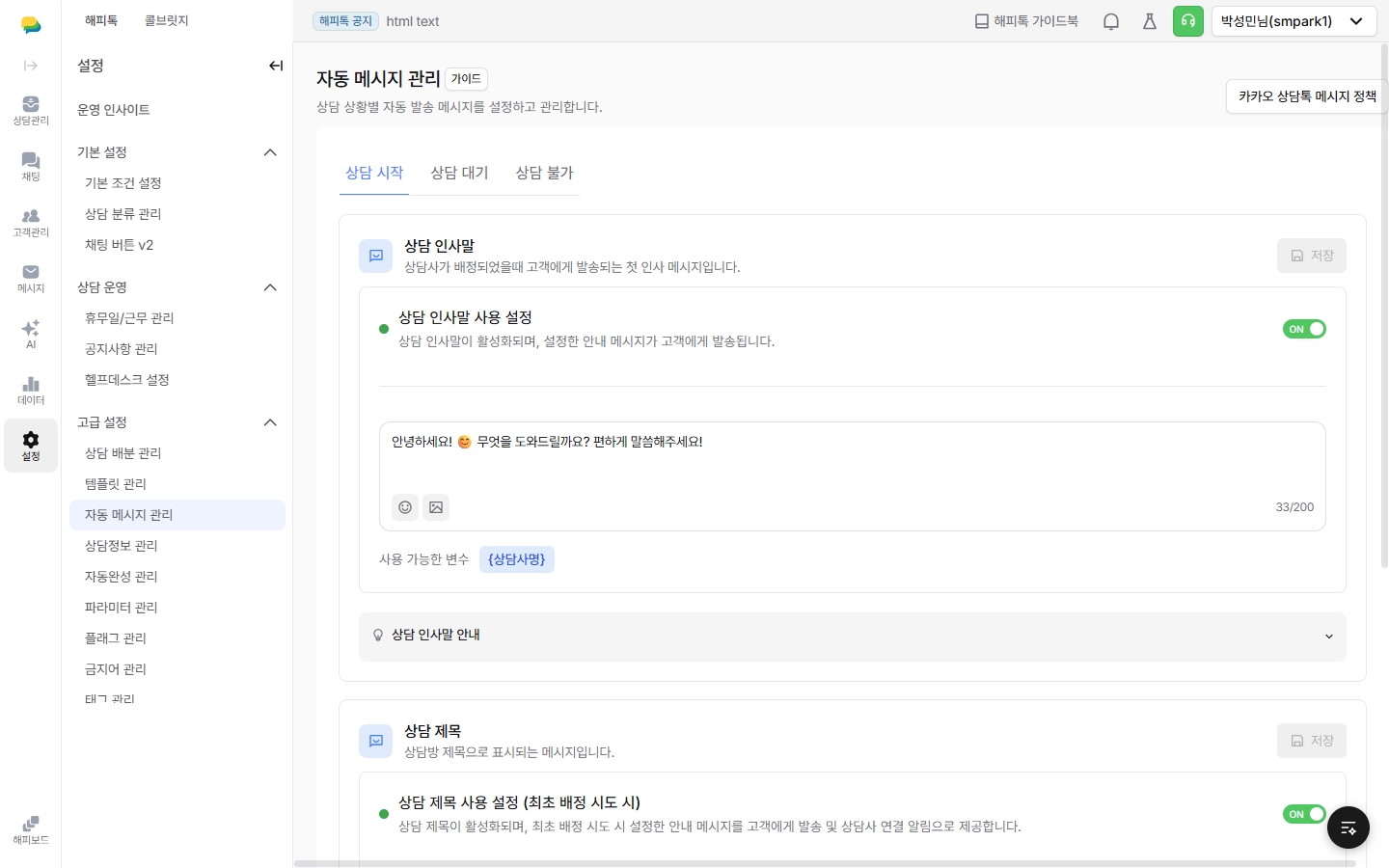Go to 상담 배분 관리
This screenshot has height=868, width=1389.
click(123, 453)
